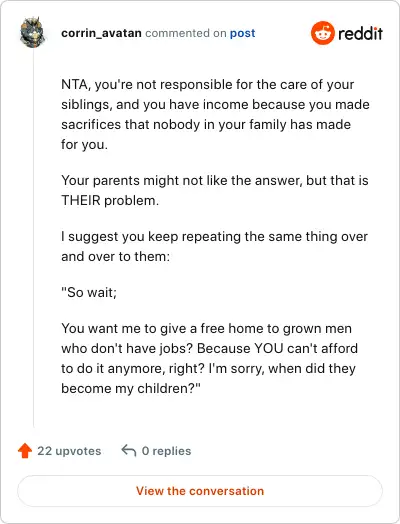Open corrin_avatan's username profile link
The height and width of the screenshot is (524, 400).
coord(101,33)
